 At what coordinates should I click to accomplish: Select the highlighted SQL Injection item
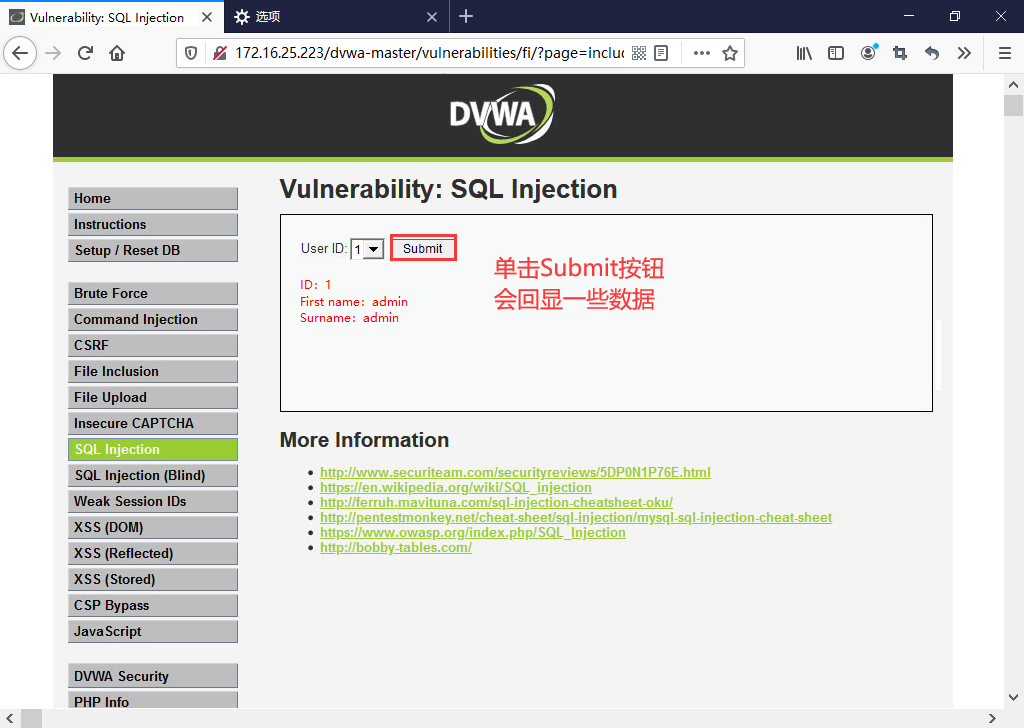153,449
